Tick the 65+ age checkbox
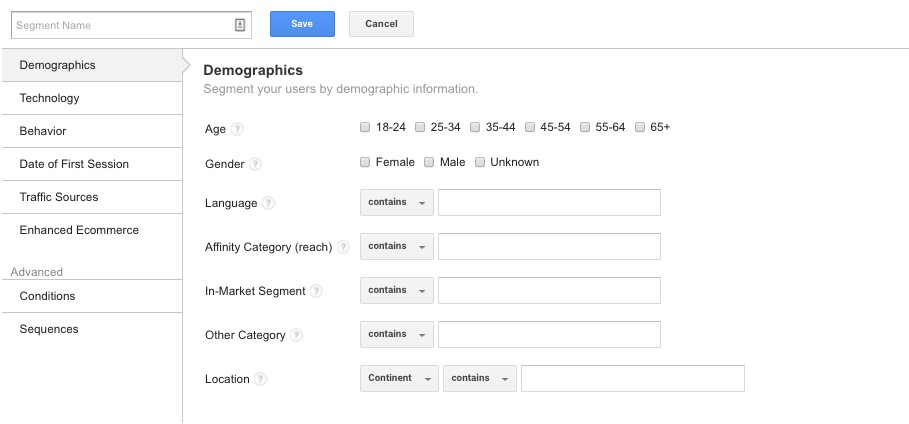Screen dimensions: 909x424 tap(639, 128)
